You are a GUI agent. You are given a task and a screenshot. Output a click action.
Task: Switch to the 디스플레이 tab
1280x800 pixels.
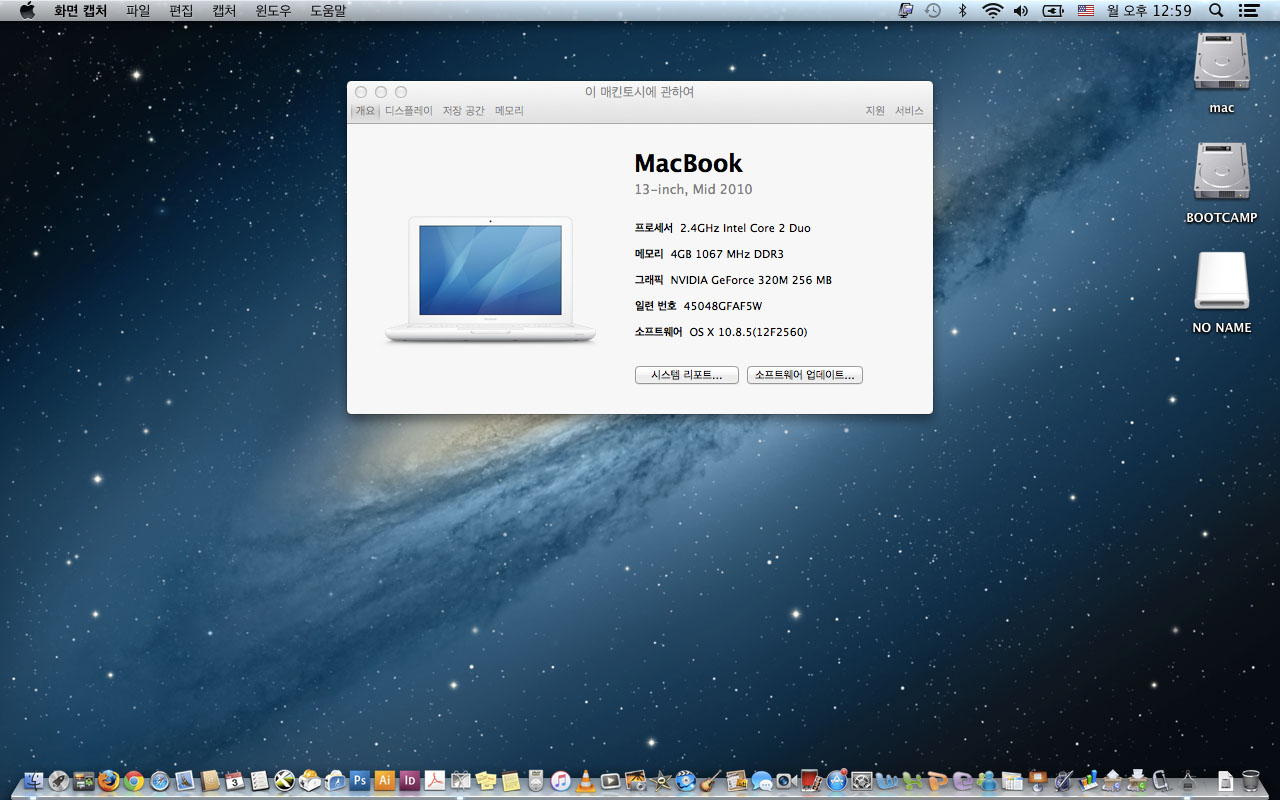[x=409, y=111]
